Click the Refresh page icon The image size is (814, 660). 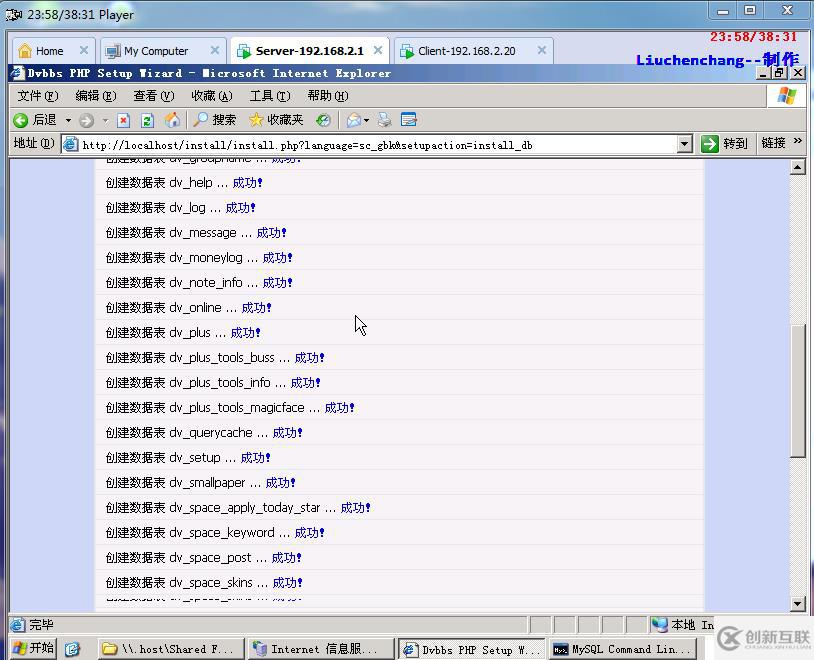click(147, 120)
